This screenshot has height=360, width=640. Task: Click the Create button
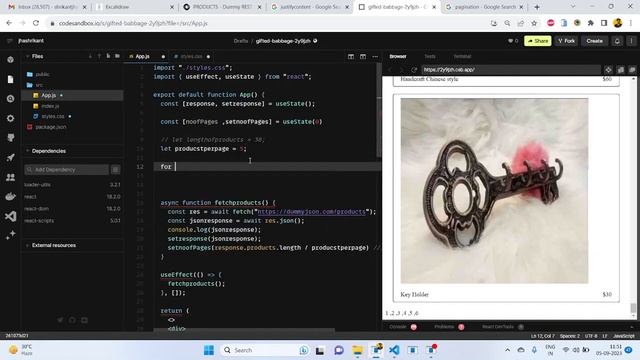pos(594,41)
